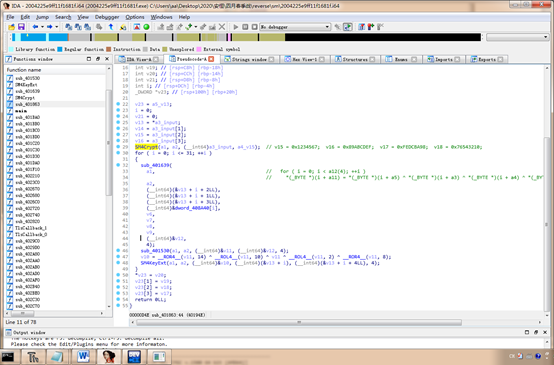Open the Options menu
The height and width of the screenshot is (365, 554).
[x=135, y=17]
